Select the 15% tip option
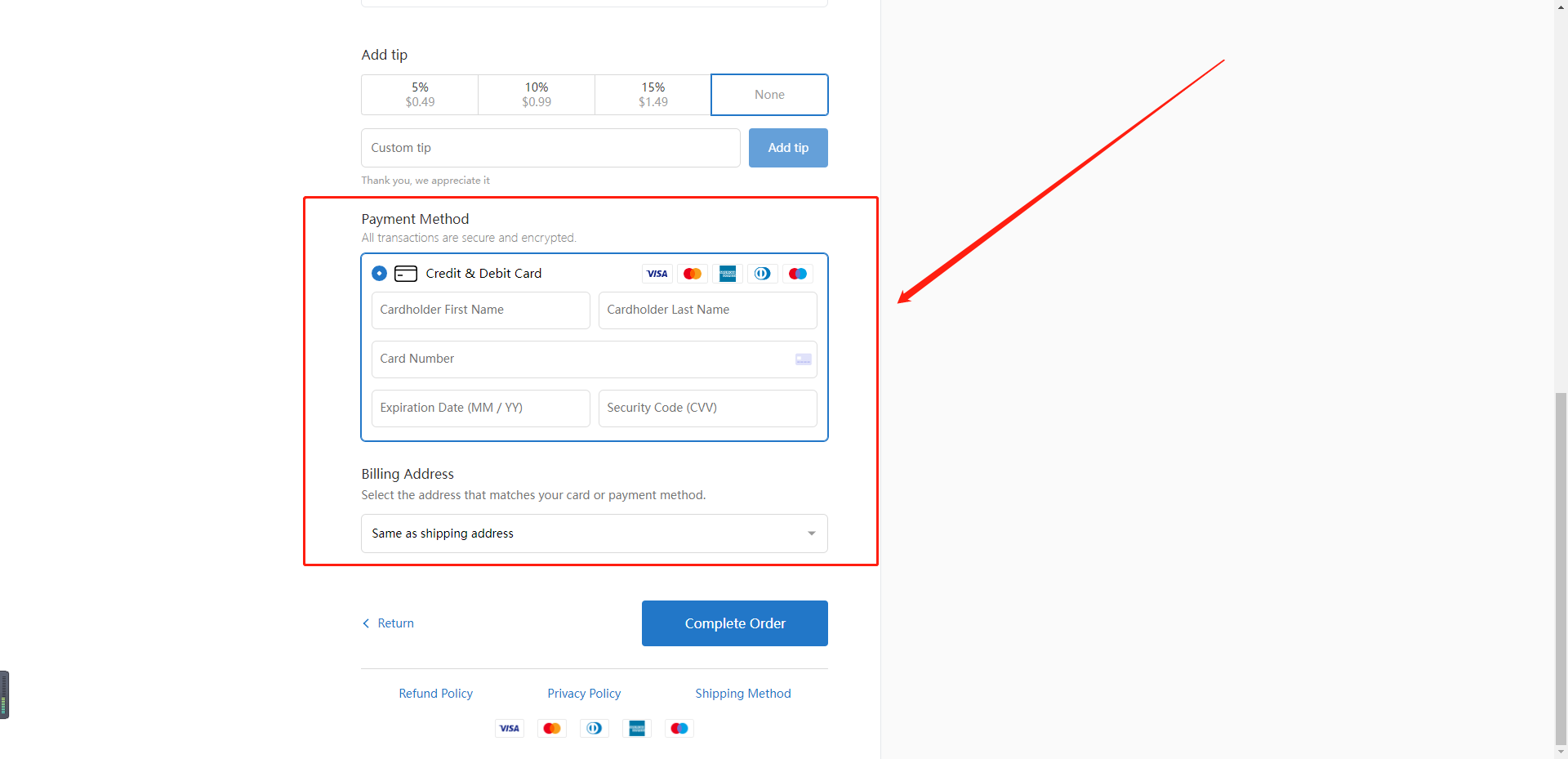The height and width of the screenshot is (759, 1568). click(653, 95)
